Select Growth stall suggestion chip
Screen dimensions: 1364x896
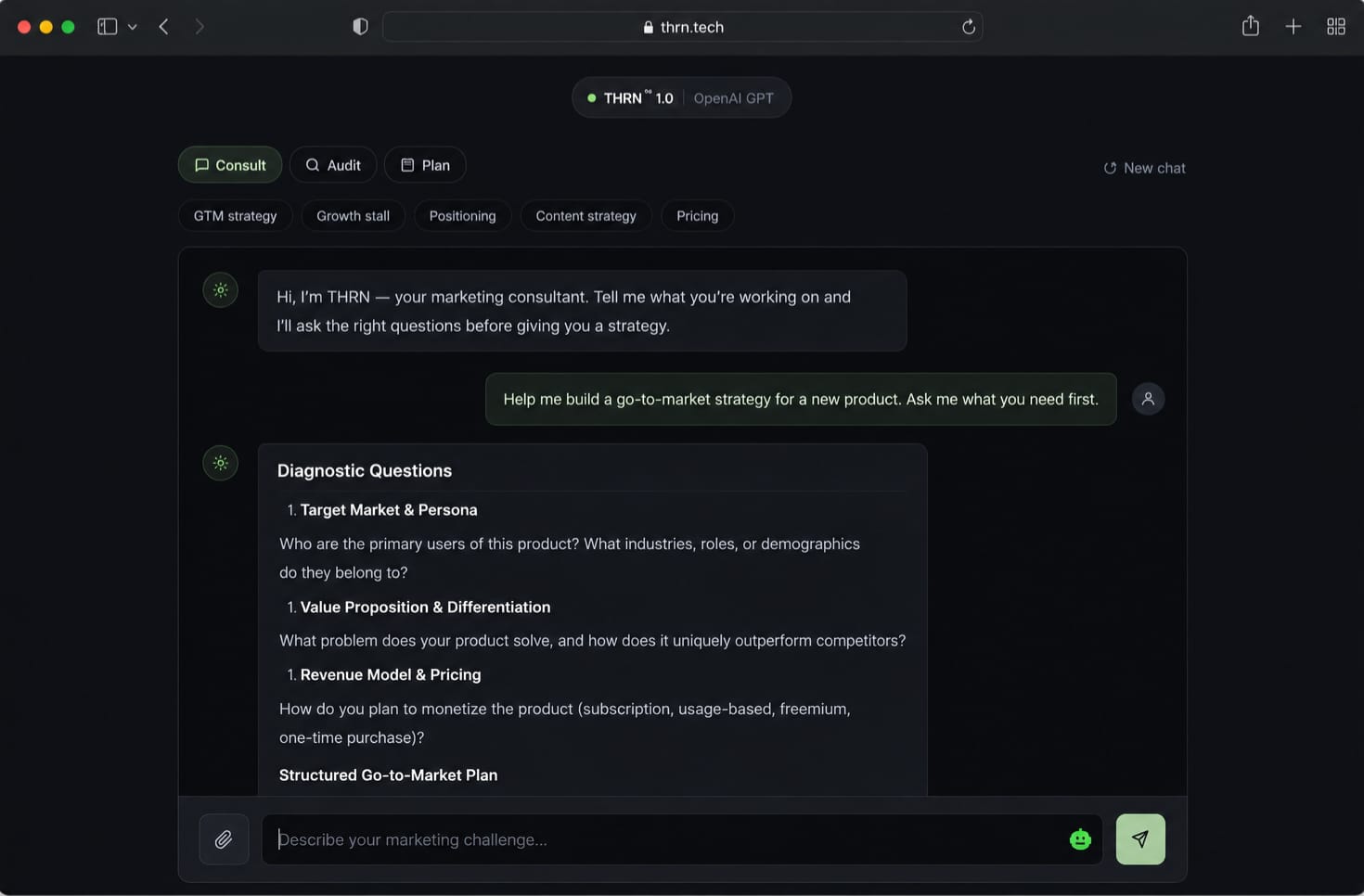pos(354,216)
